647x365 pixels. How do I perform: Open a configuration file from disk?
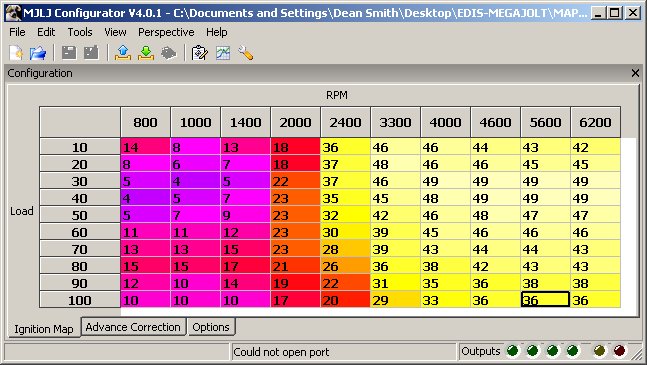coord(38,53)
